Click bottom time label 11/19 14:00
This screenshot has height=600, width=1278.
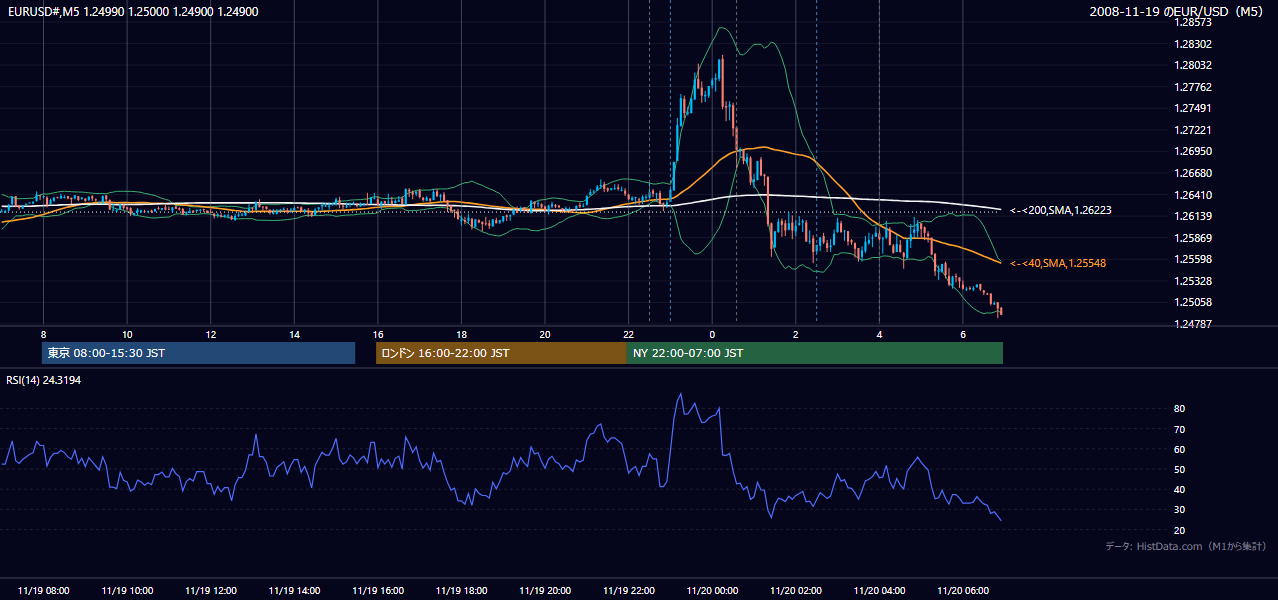[x=294, y=591]
